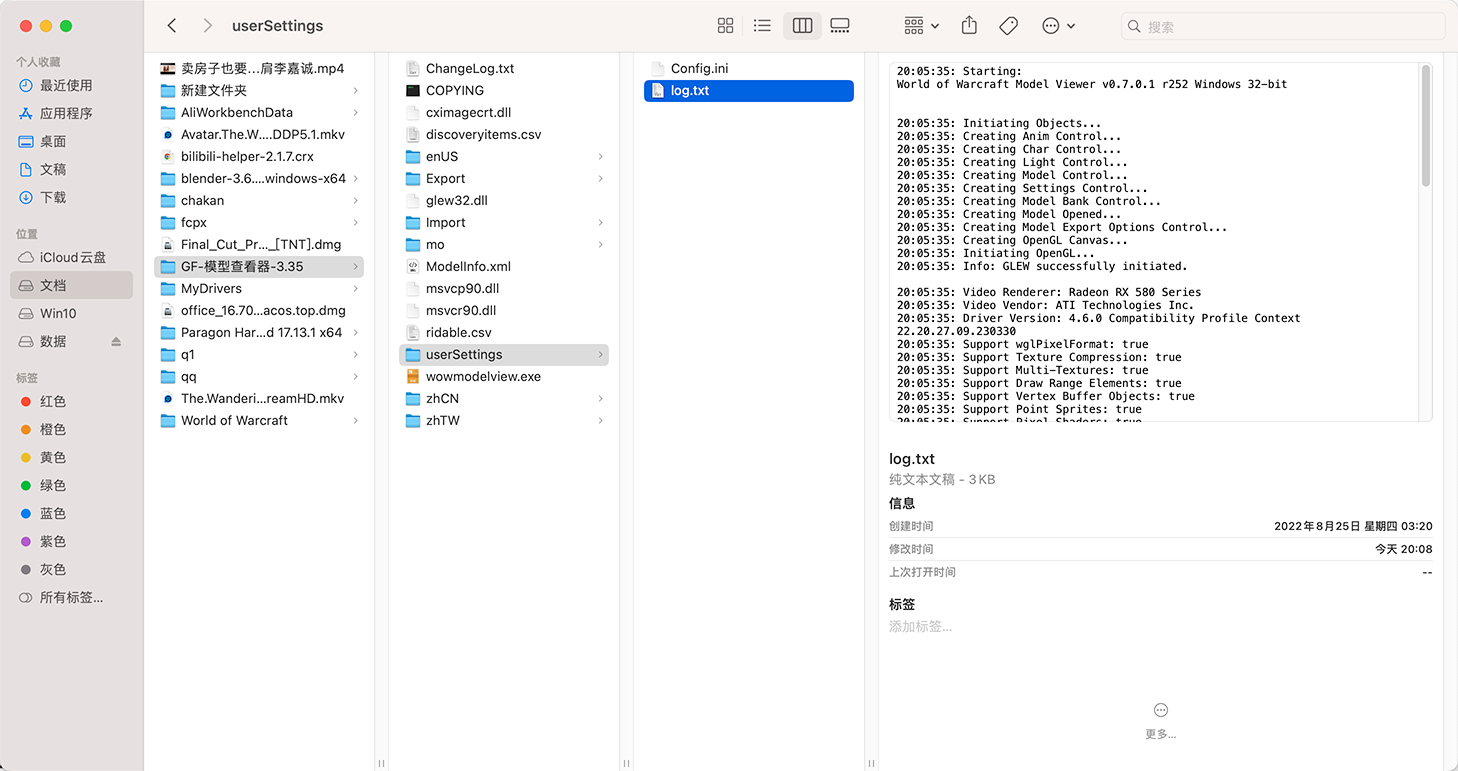
Task: Go back with the left chevron
Action: click(172, 26)
